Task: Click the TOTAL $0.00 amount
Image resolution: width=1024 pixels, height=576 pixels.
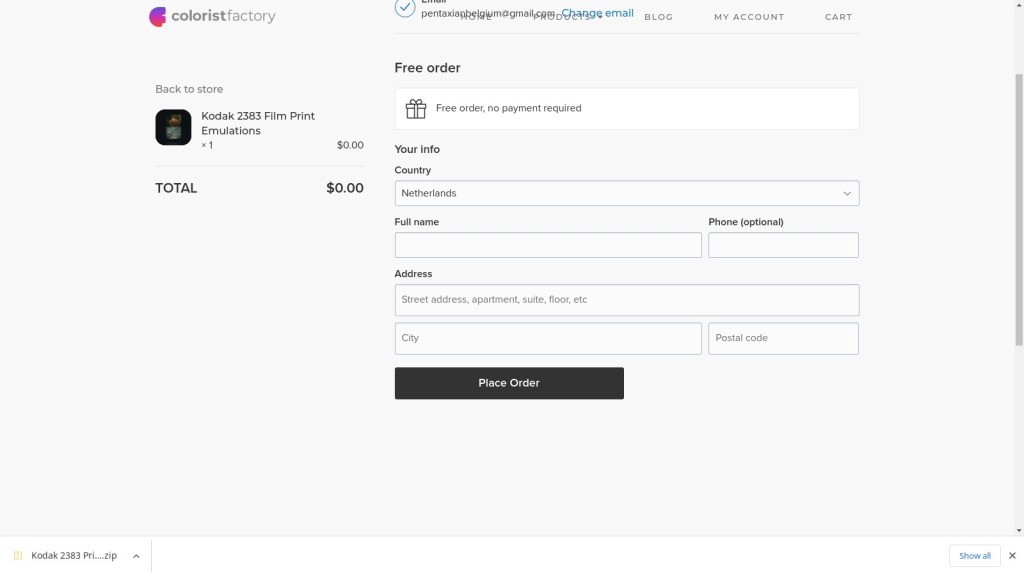Action: pos(345,188)
